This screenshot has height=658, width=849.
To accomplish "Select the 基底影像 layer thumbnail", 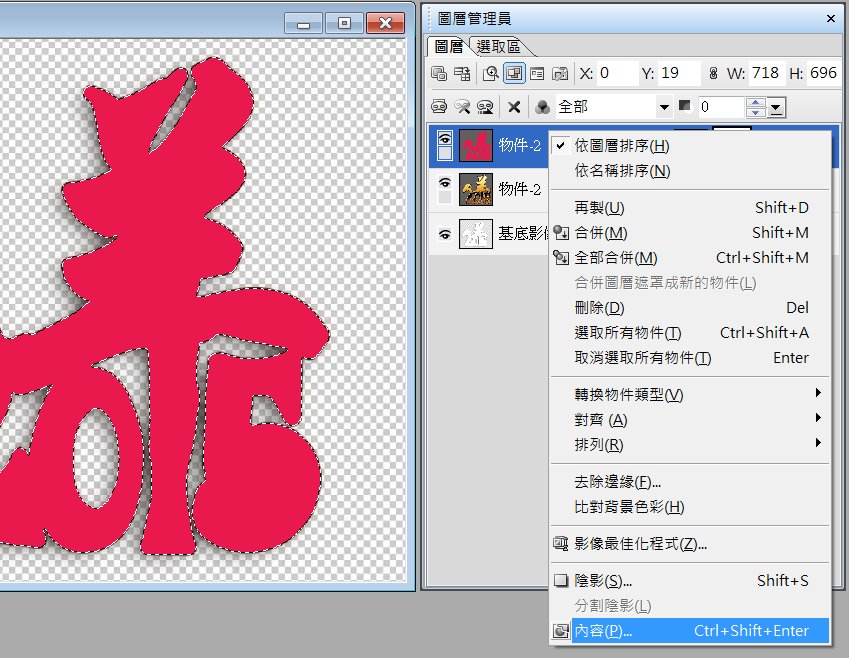I will point(476,234).
